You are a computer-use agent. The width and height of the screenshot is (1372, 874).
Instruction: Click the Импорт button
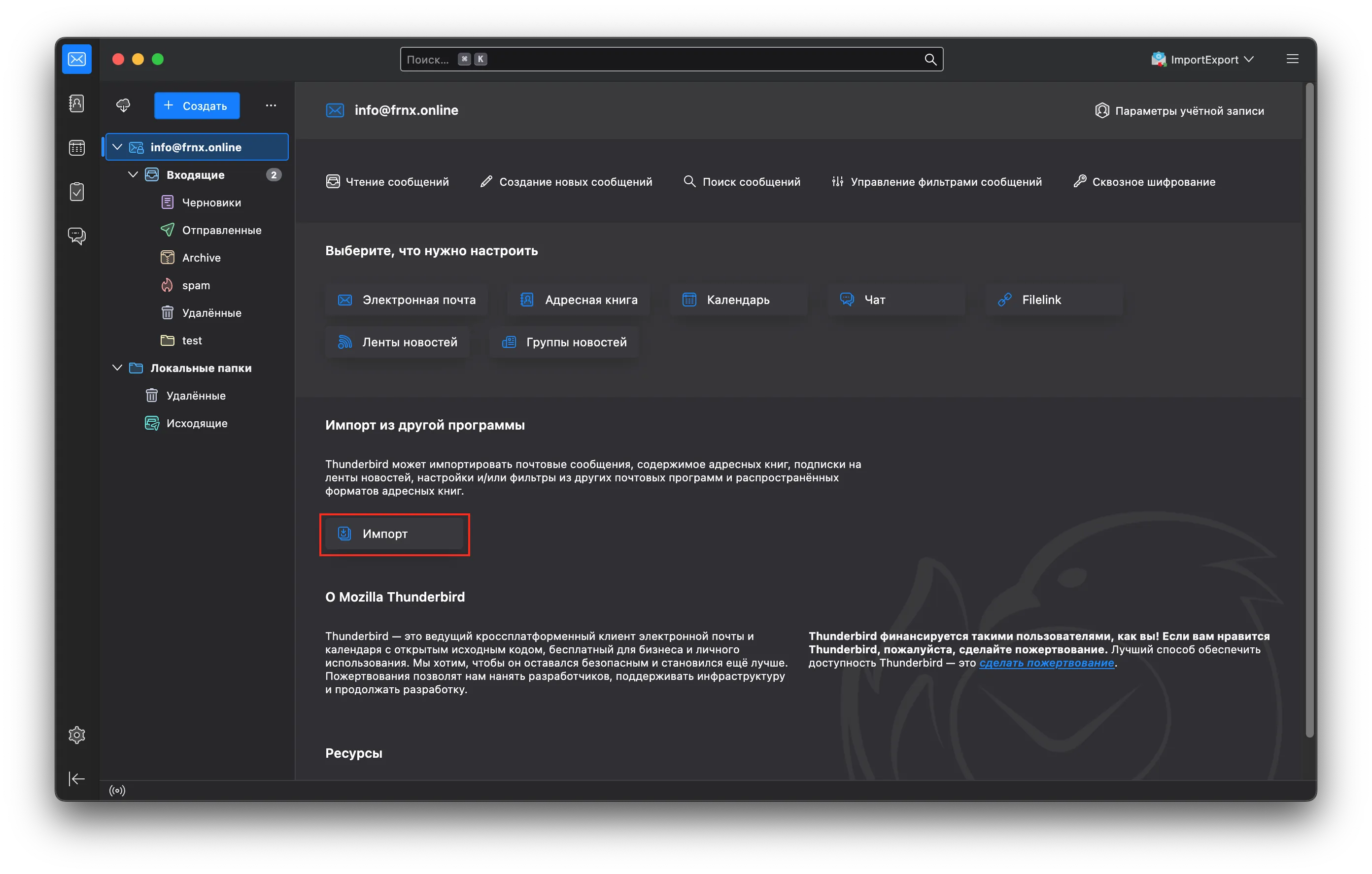[394, 534]
